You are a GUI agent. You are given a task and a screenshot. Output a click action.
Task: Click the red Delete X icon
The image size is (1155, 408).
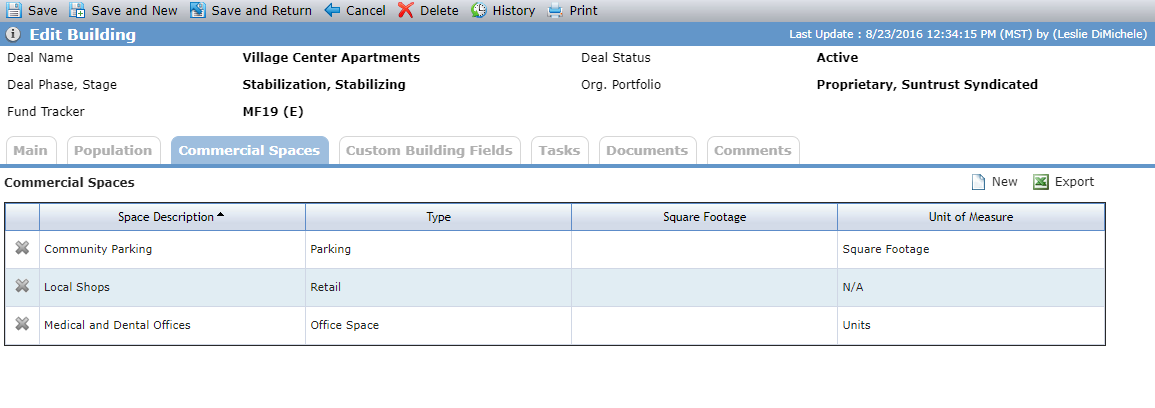[x=406, y=10]
